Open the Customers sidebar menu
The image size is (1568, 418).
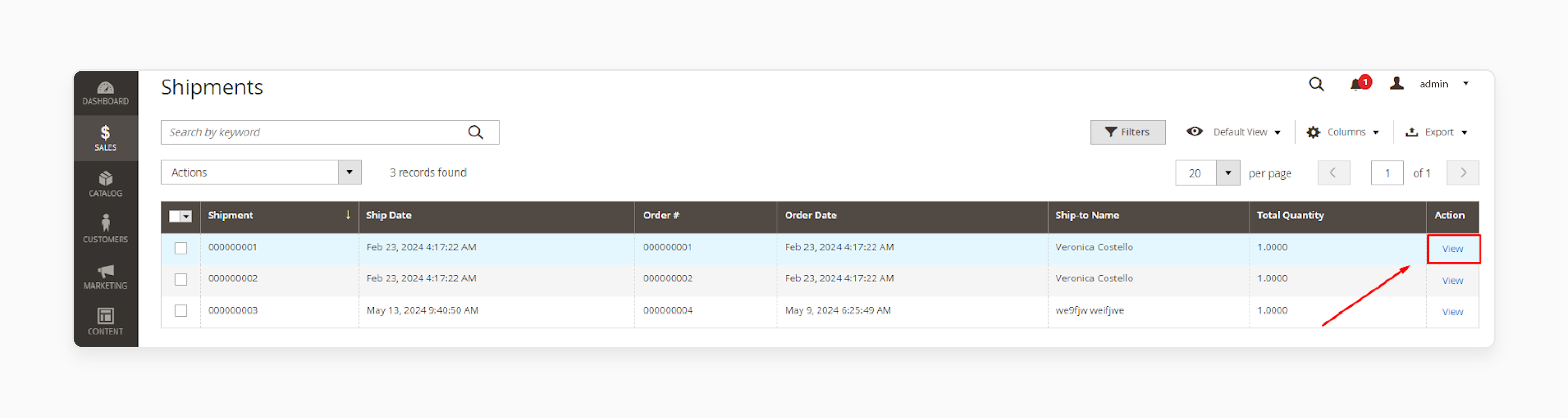click(105, 230)
